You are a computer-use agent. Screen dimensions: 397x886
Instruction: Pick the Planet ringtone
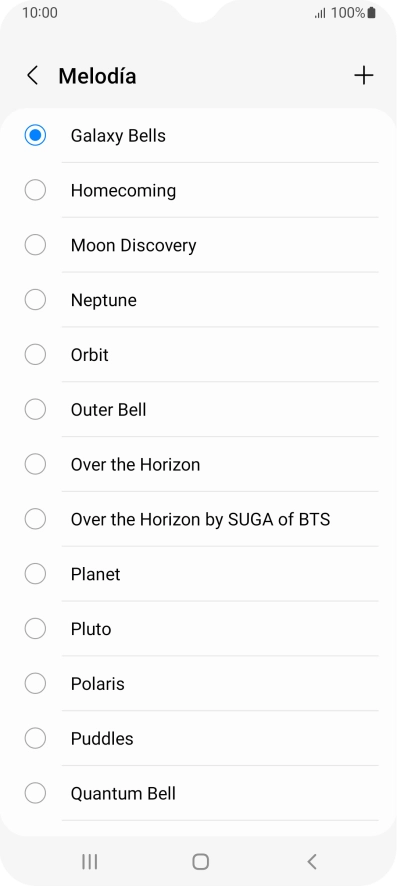click(198, 574)
